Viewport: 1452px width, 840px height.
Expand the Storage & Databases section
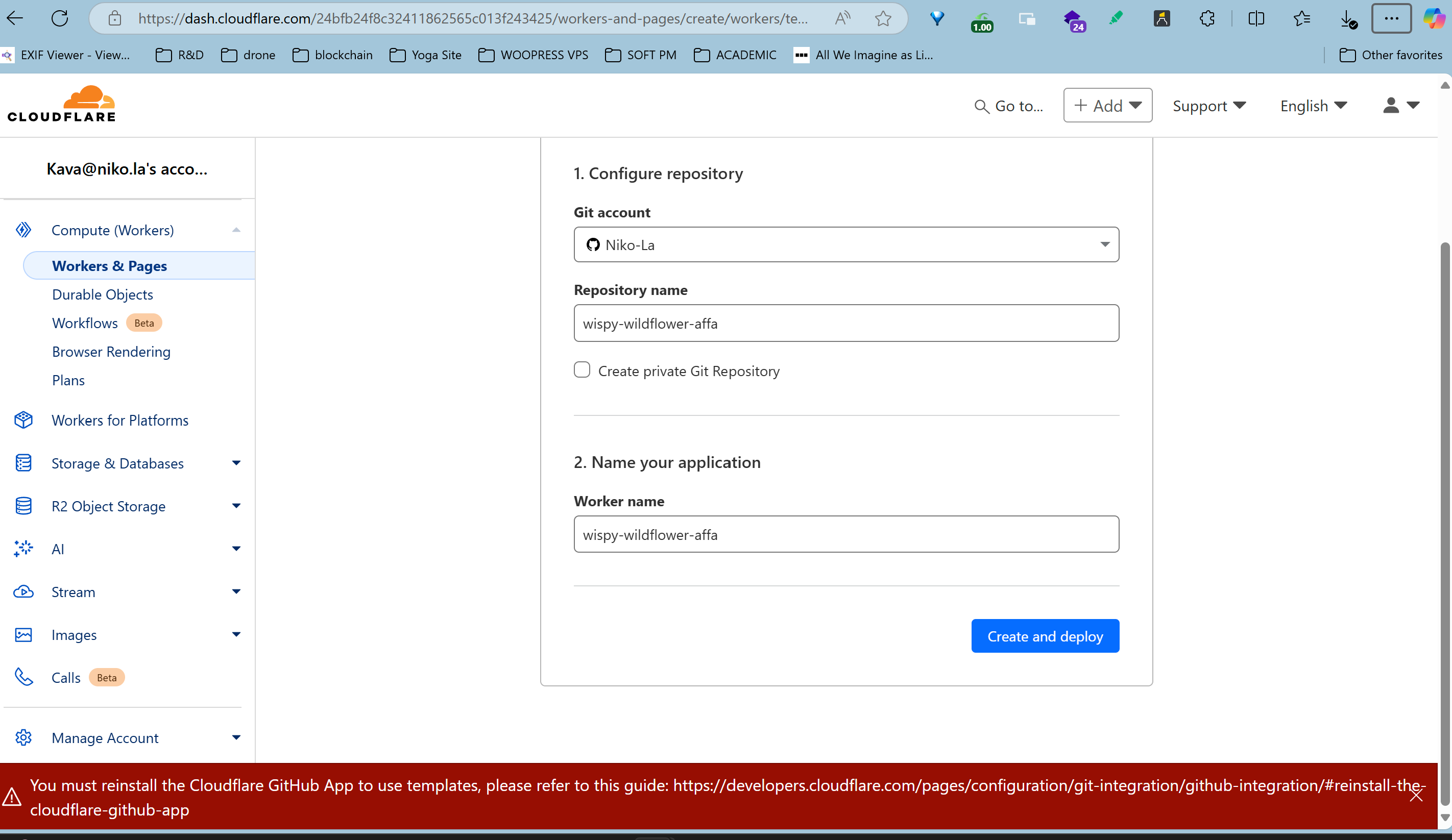pos(236,463)
